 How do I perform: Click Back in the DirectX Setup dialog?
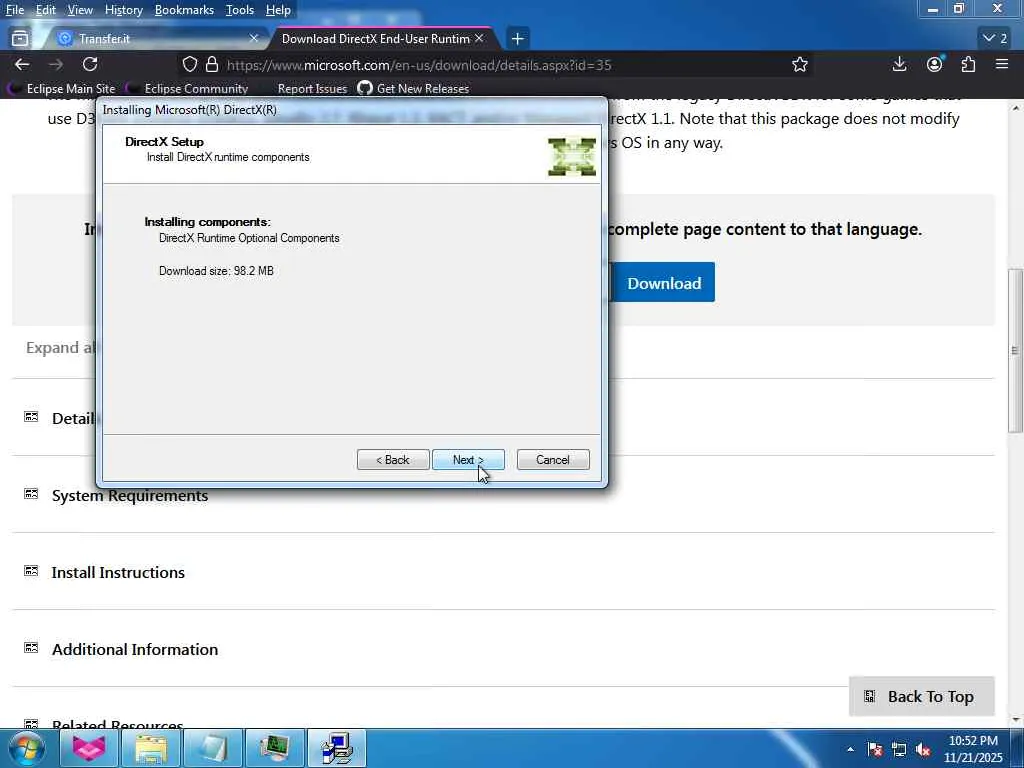(393, 460)
